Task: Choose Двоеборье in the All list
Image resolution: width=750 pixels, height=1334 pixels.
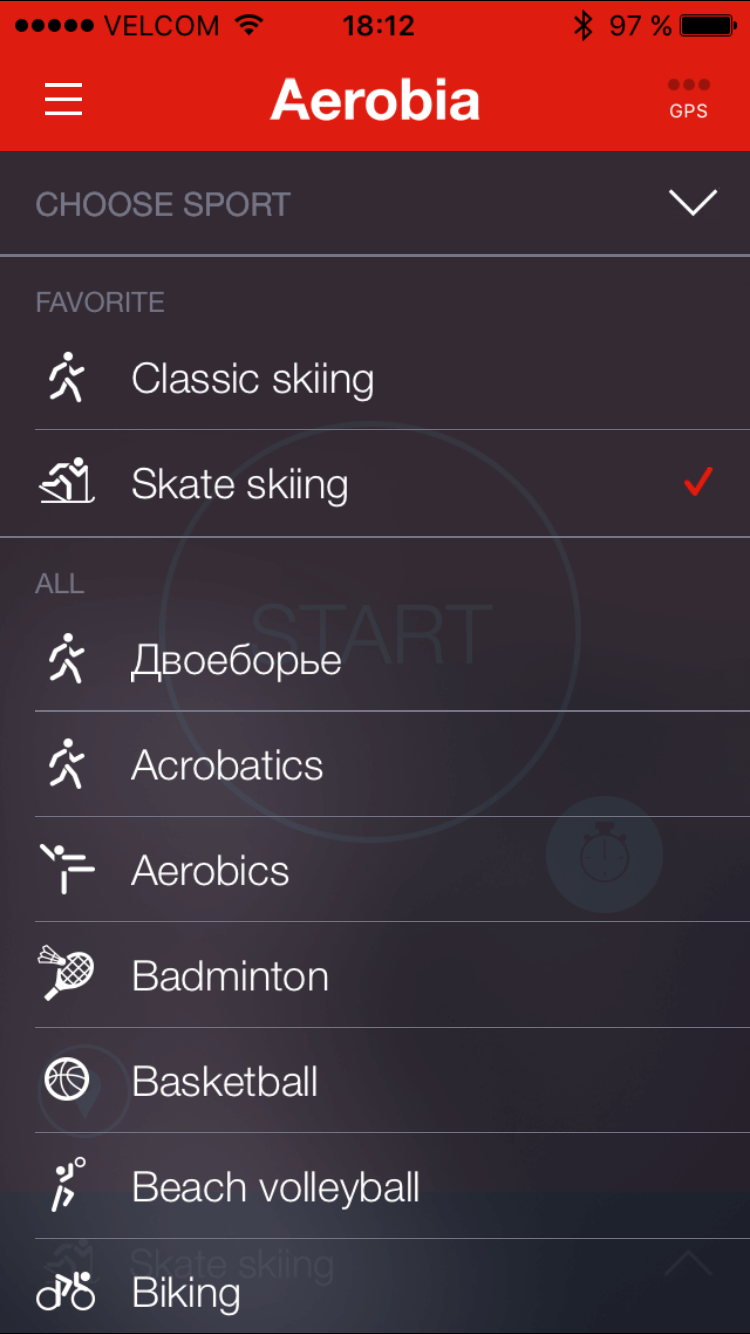Action: click(236, 660)
